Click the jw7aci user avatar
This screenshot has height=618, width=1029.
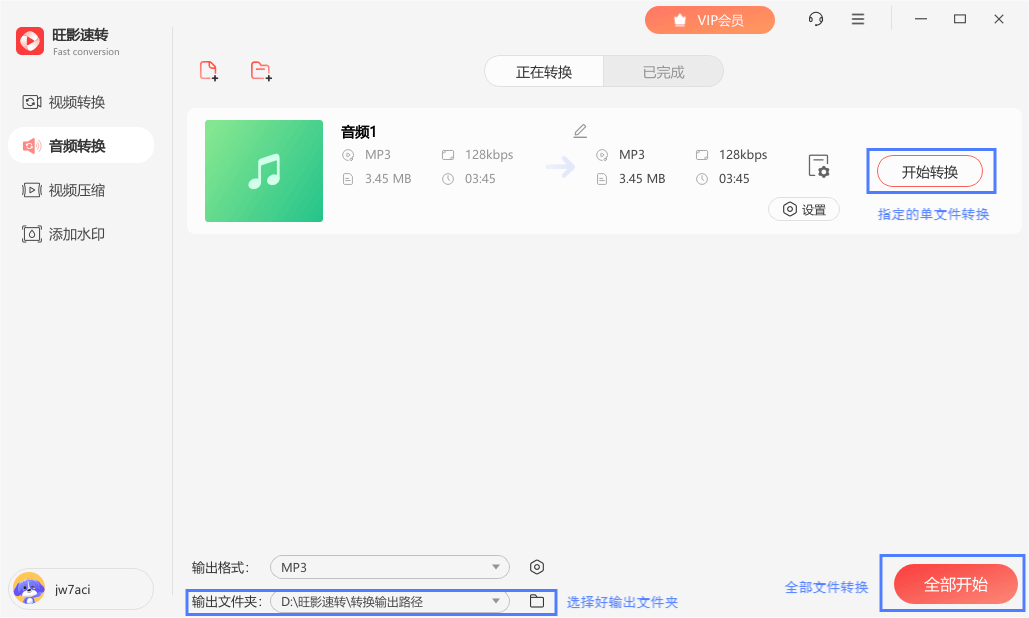[x=29, y=589]
